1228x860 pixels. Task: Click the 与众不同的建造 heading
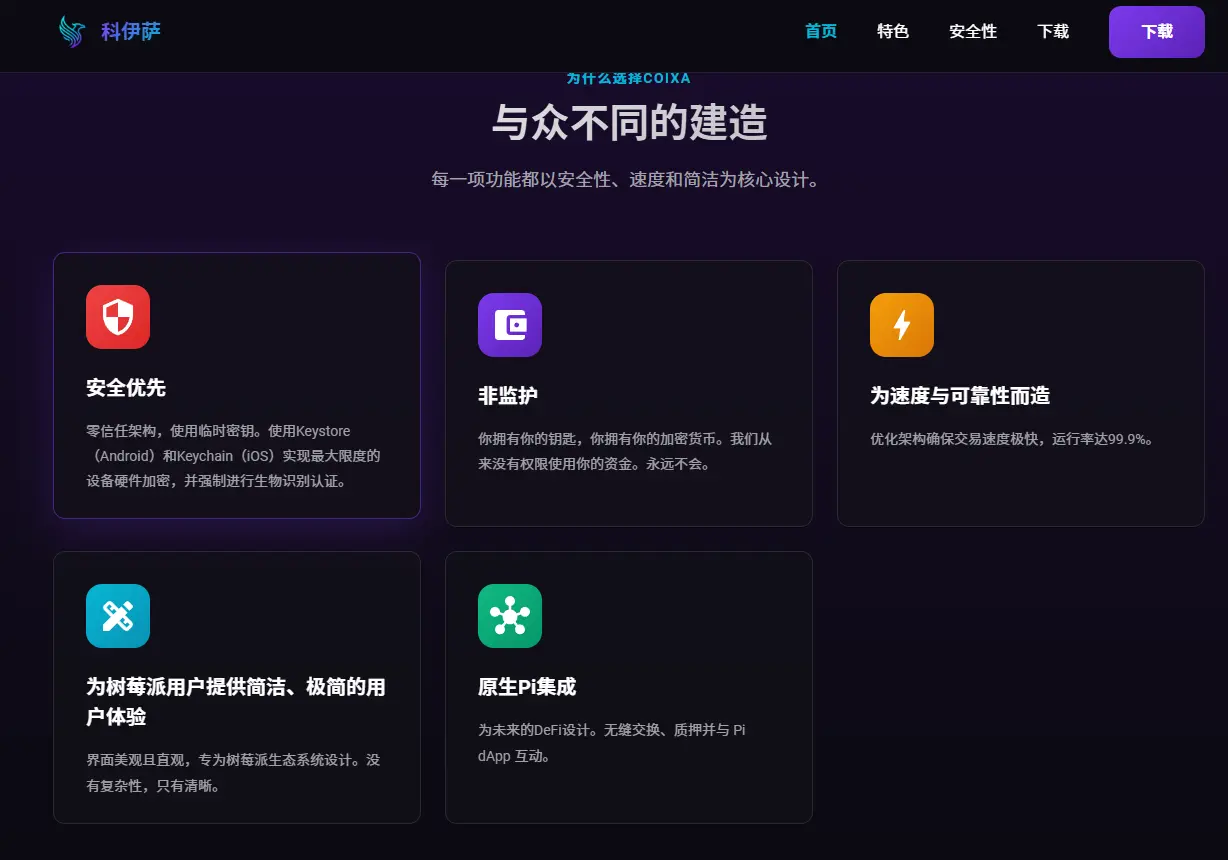point(629,122)
